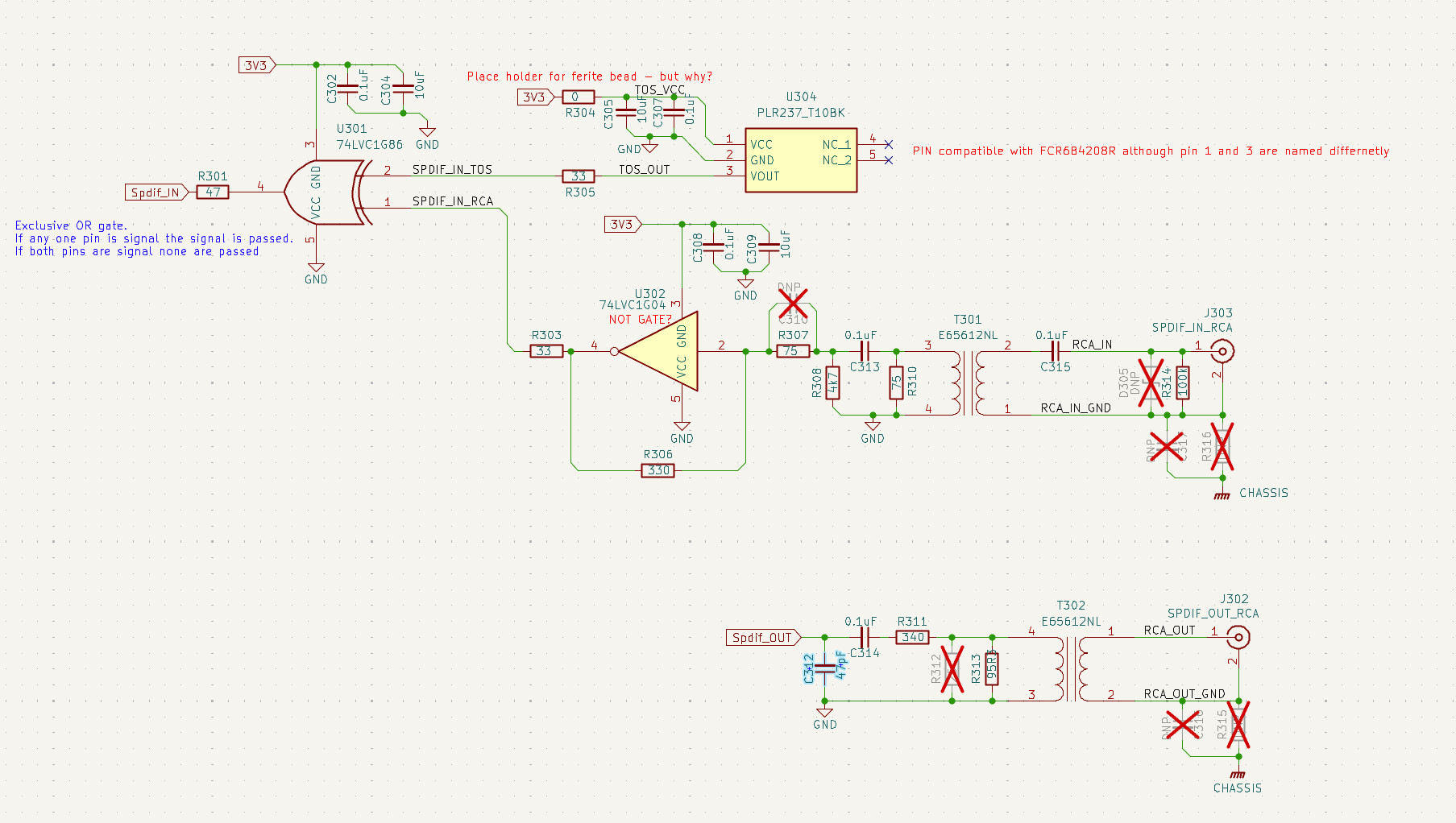Select the R304 zero-ohm resistor
1456x823 pixels.
tap(578, 97)
